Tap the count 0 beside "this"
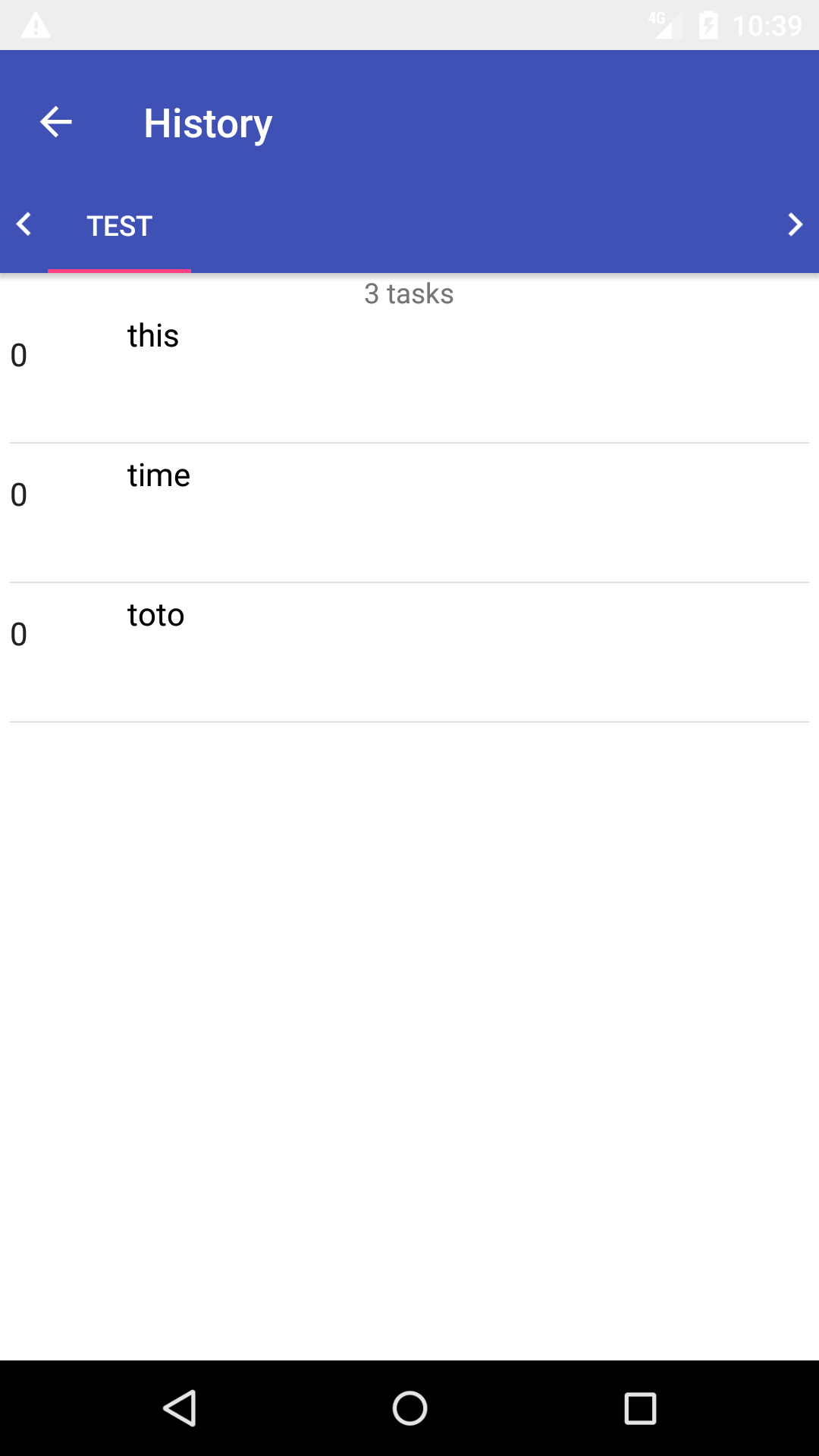The width and height of the screenshot is (819, 1456). pos(19,356)
